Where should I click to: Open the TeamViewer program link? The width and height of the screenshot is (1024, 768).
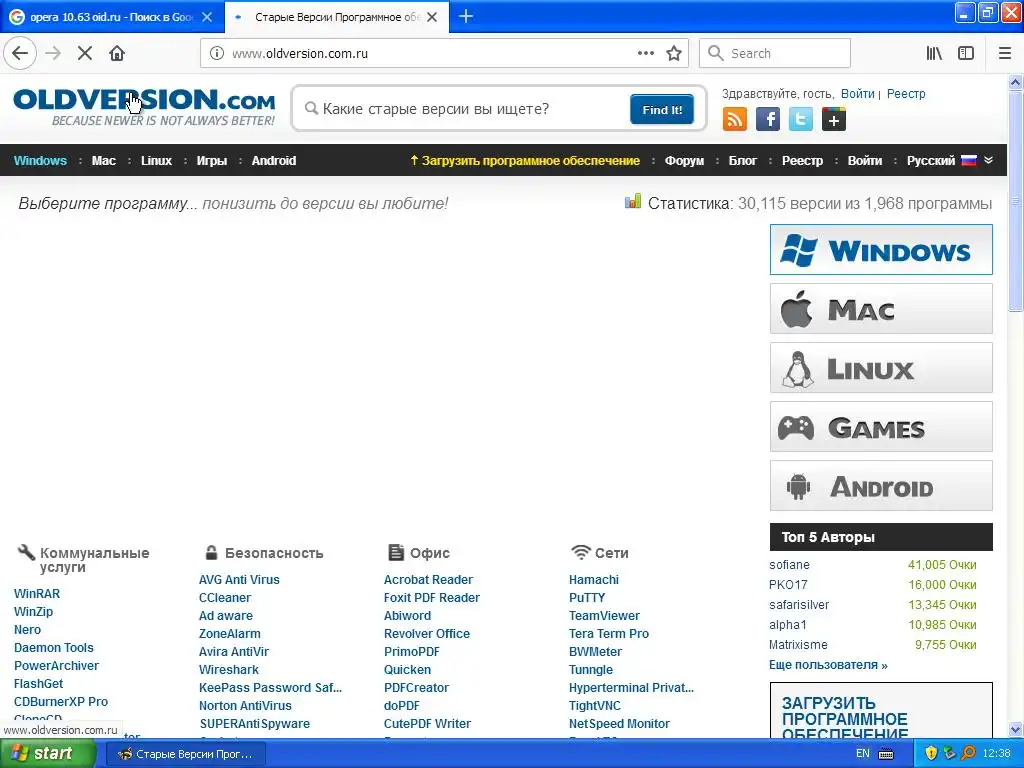[x=604, y=615]
